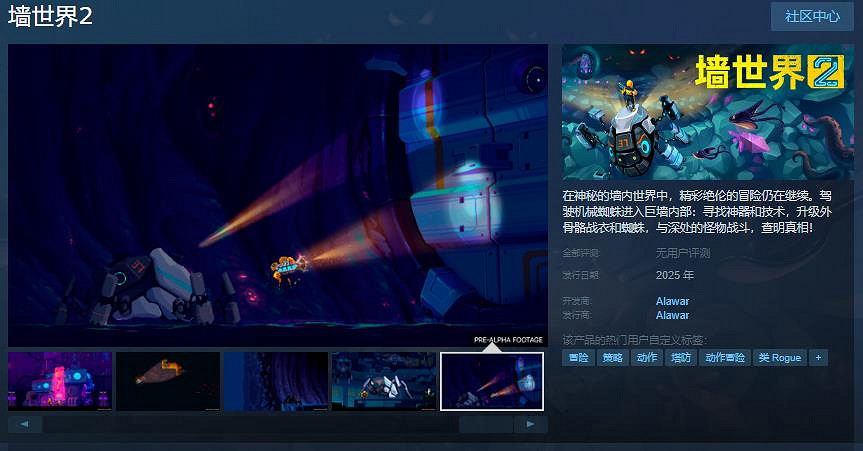Add a tag with the plus button
The image size is (863, 451).
coord(818,358)
